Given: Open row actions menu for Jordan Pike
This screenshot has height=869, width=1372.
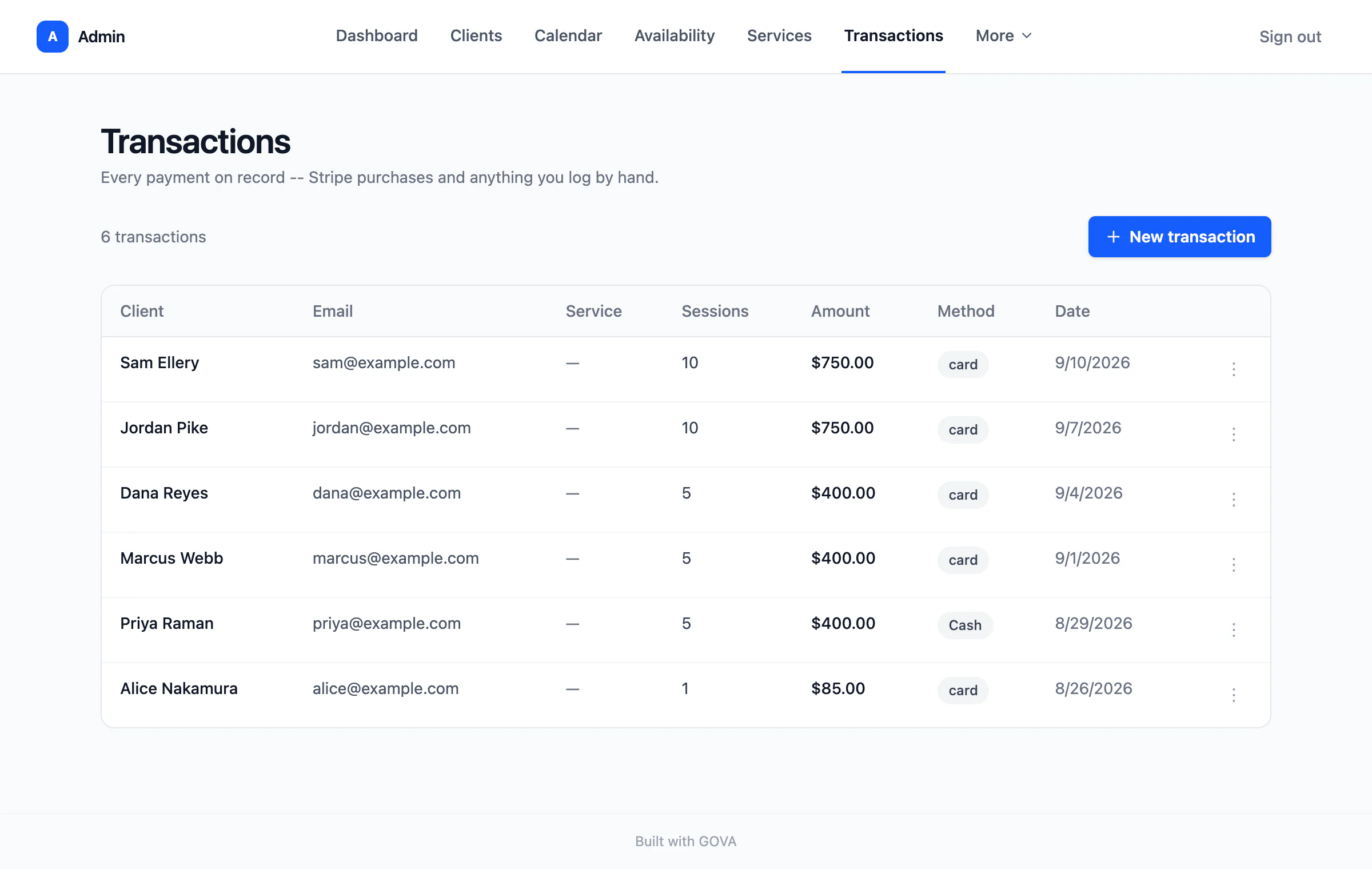Looking at the screenshot, I should click(x=1234, y=434).
